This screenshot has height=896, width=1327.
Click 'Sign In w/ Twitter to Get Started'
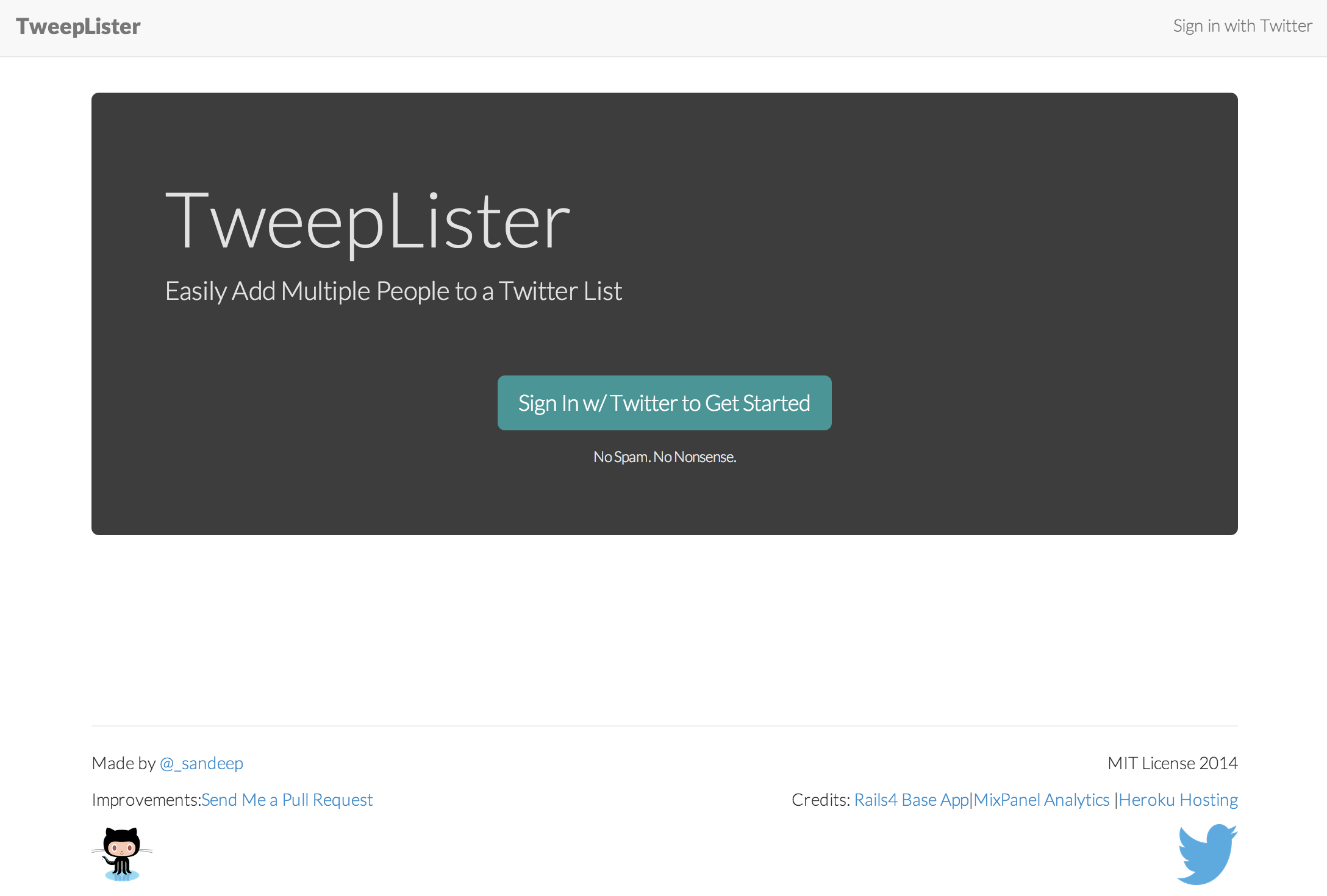point(664,403)
